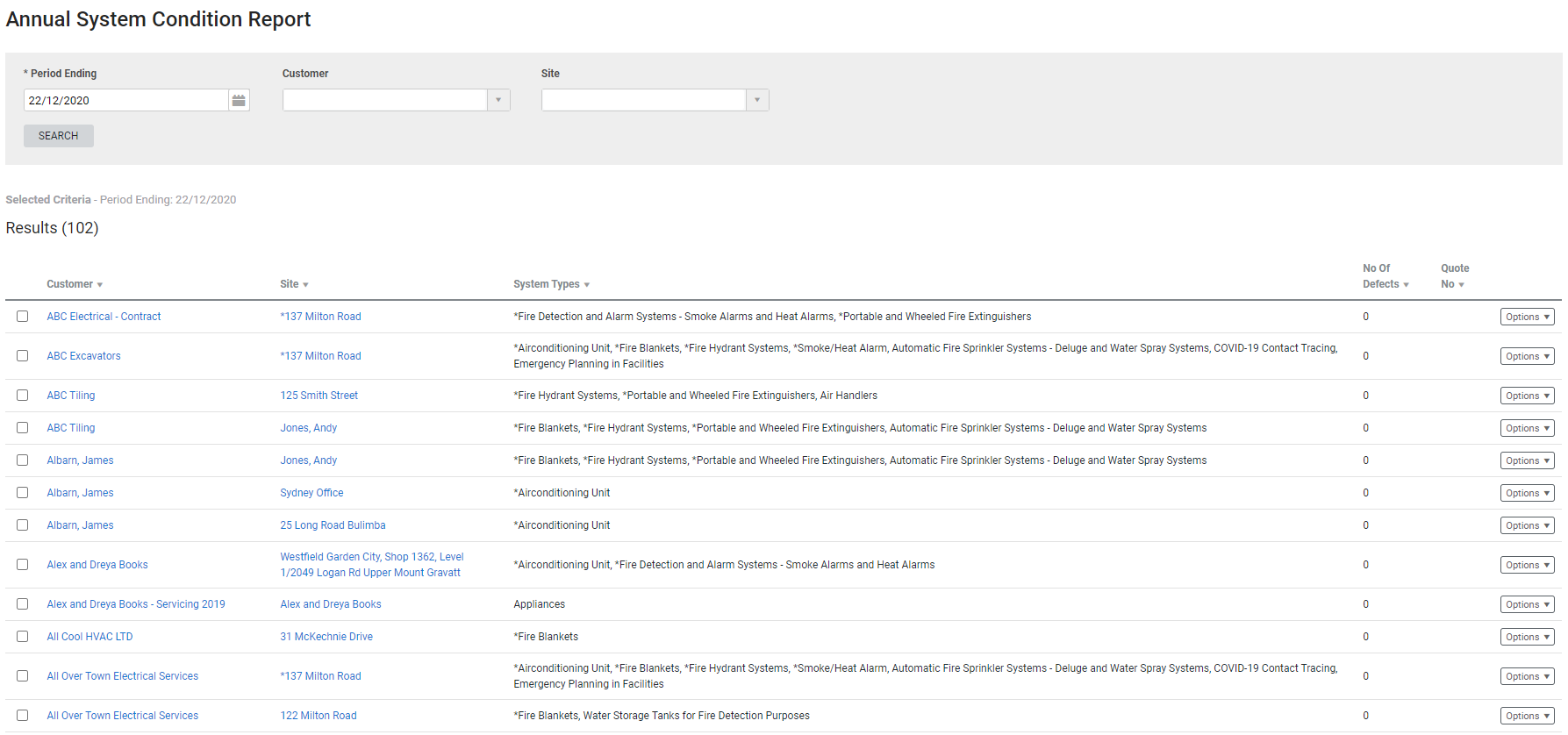The image size is (1568, 735).
Task: Sort results by Customer column arrow
Action: 100,285
